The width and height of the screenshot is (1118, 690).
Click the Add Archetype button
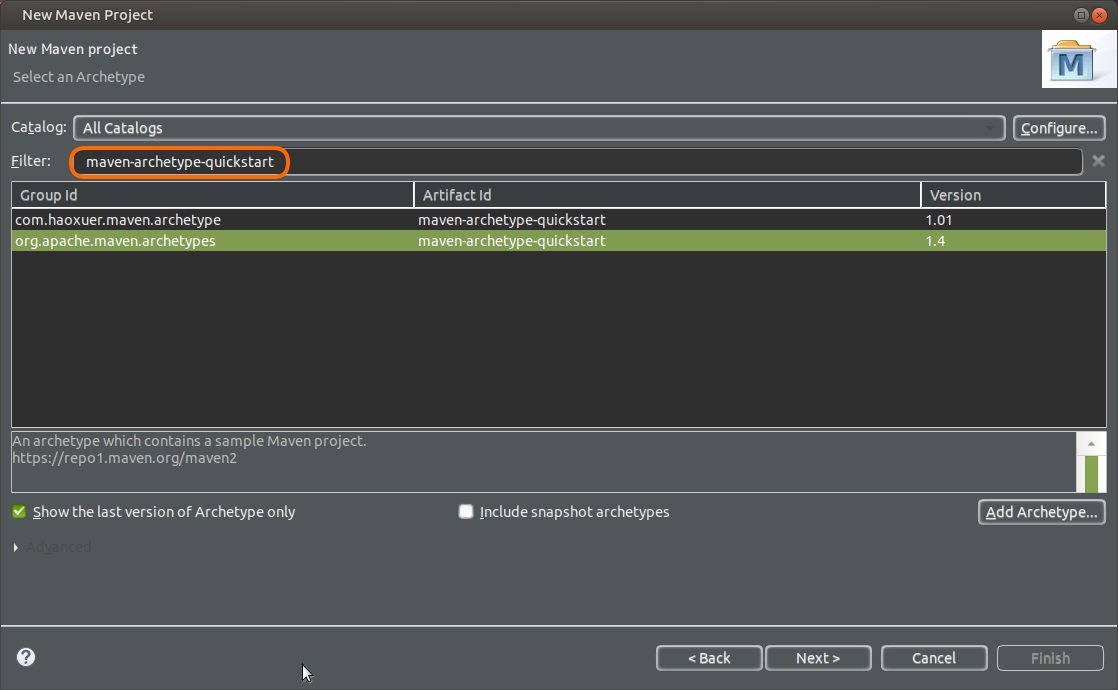coord(1041,512)
